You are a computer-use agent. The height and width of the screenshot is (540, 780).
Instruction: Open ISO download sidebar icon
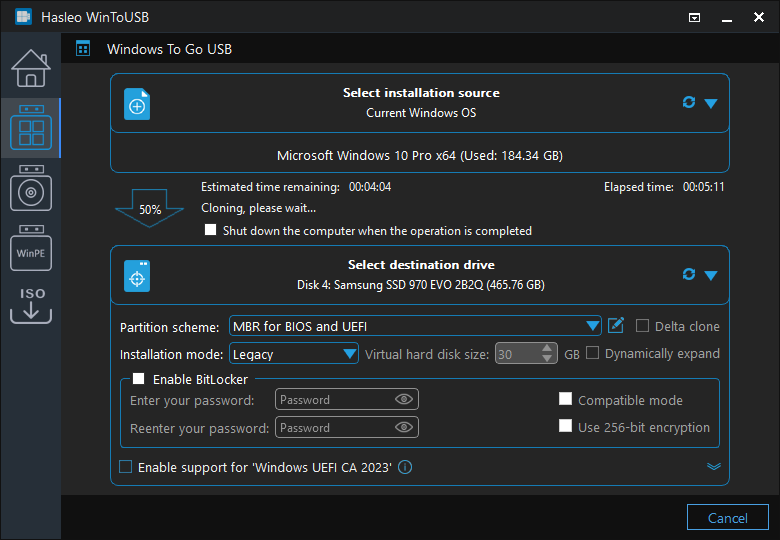31,305
